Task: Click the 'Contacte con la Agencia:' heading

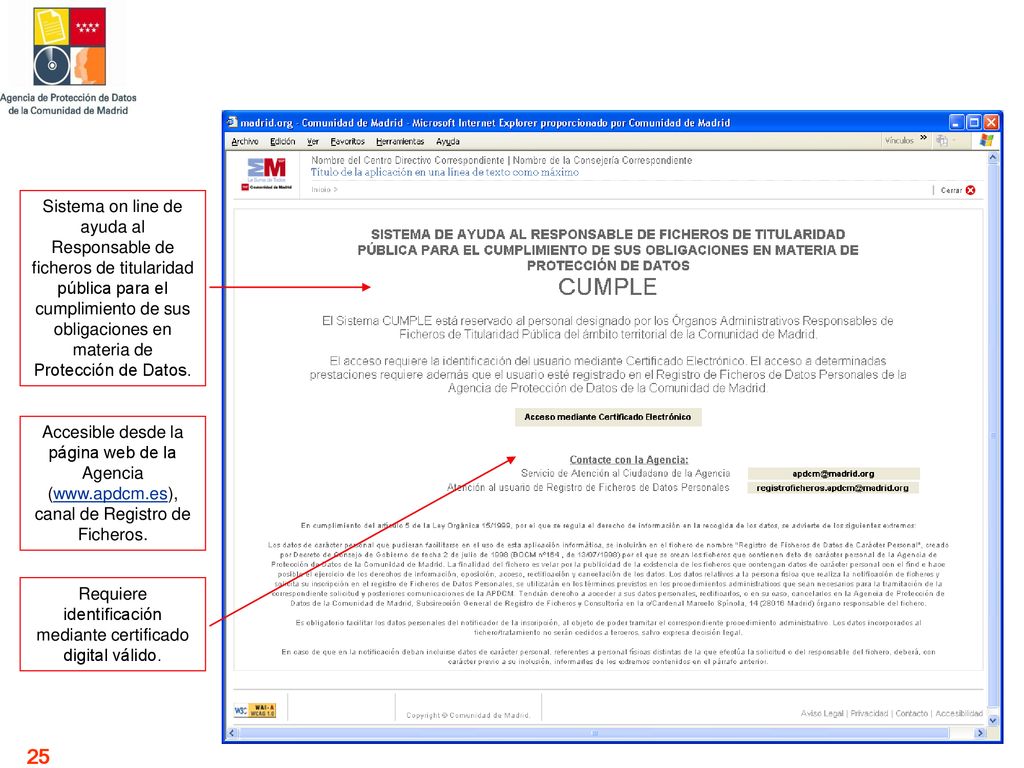Action: pyautogui.click(x=629, y=460)
